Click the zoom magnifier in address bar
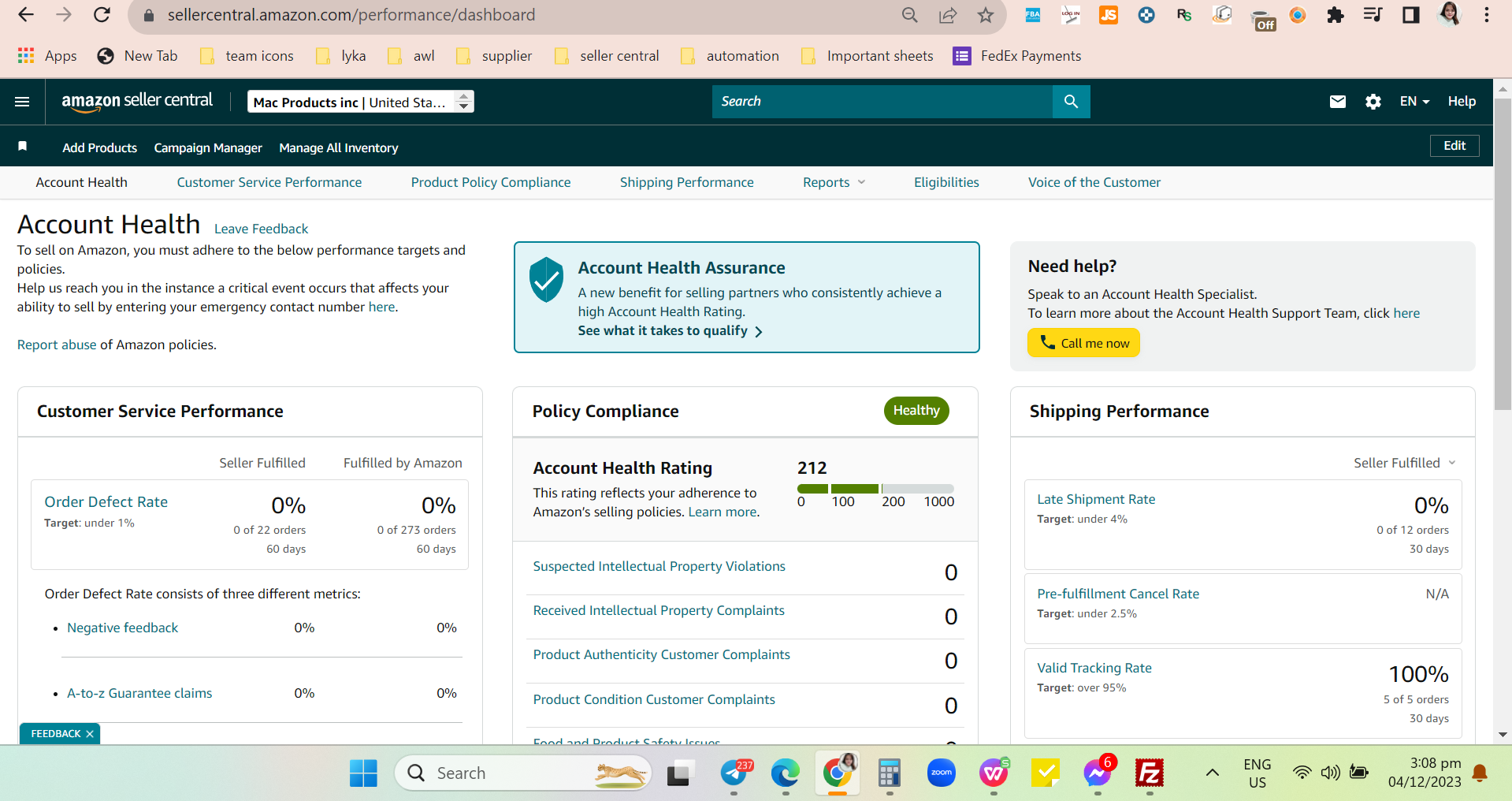This screenshot has height=801, width=1512. [910, 15]
